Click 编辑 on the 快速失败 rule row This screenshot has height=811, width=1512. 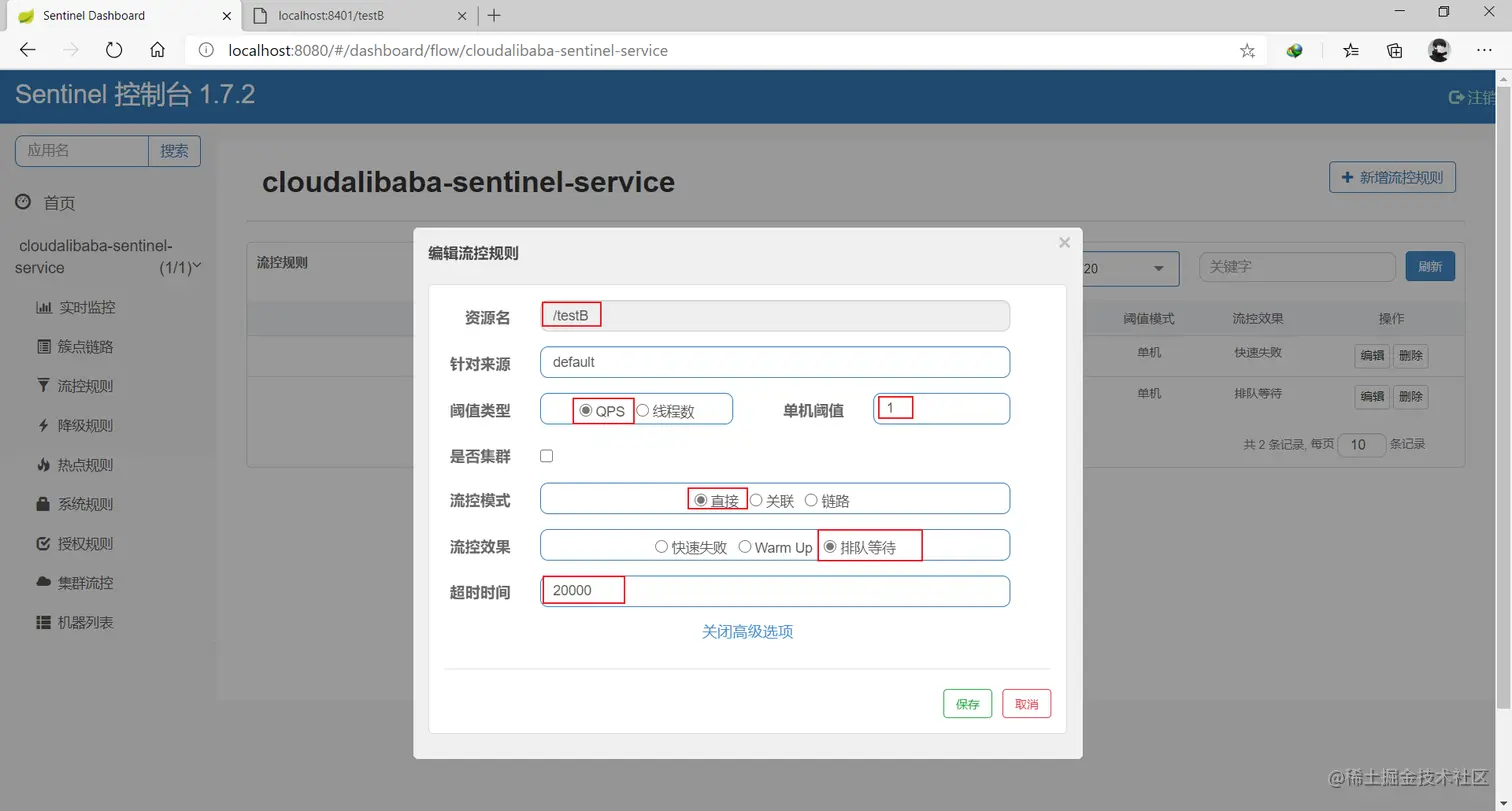tap(1372, 355)
